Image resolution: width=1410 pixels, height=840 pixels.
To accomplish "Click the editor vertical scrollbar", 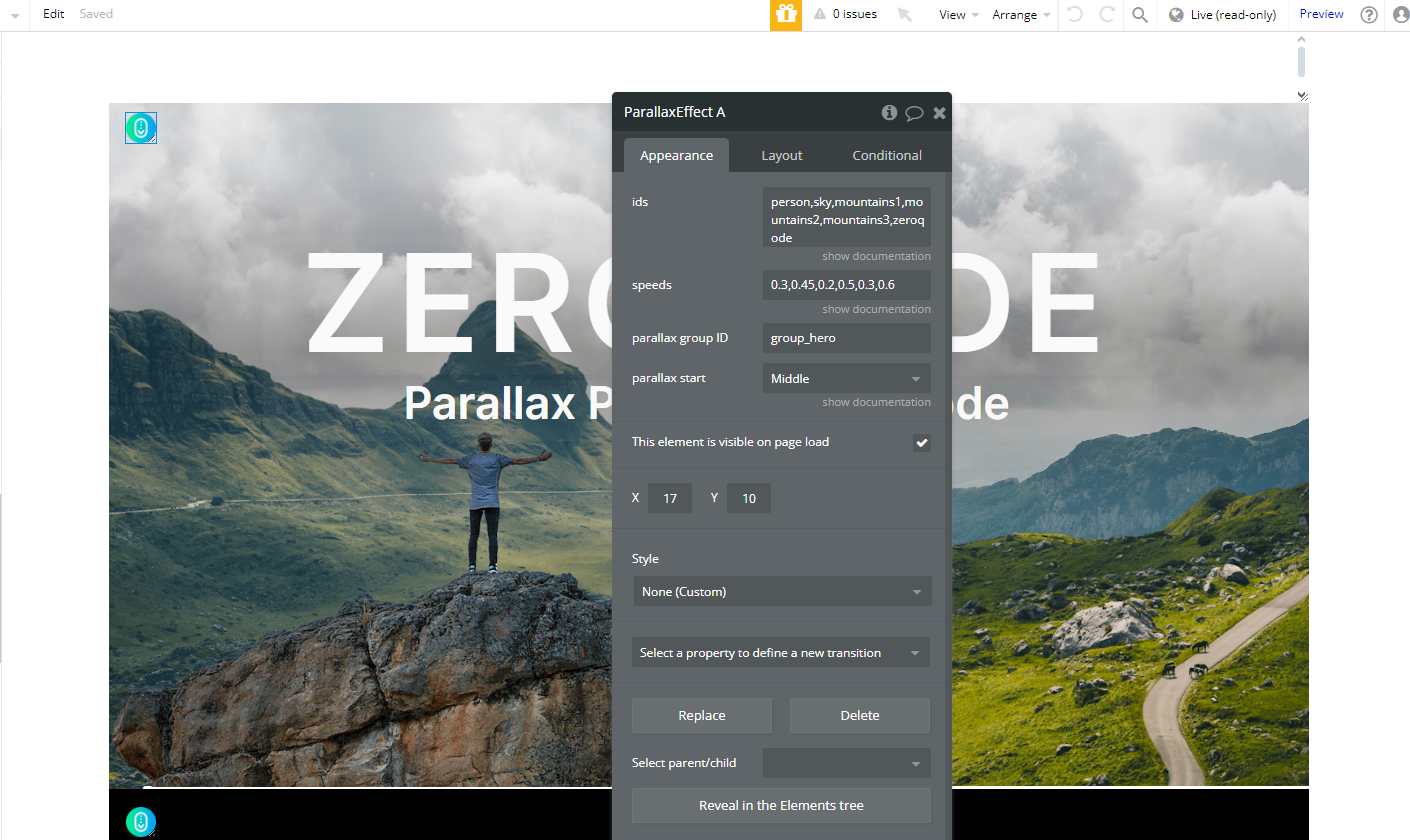I will (x=1301, y=60).
